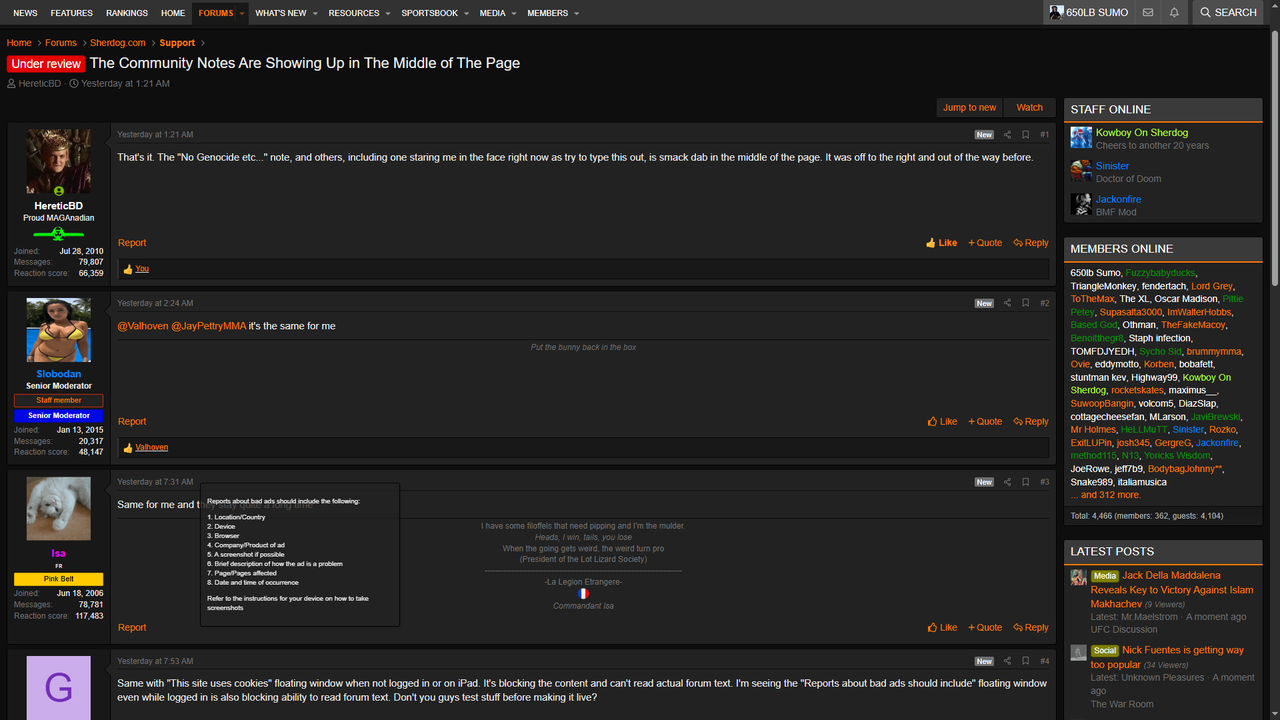Show '... and 312 more' members
This screenshot has width=1280, height=720.
1105,495
